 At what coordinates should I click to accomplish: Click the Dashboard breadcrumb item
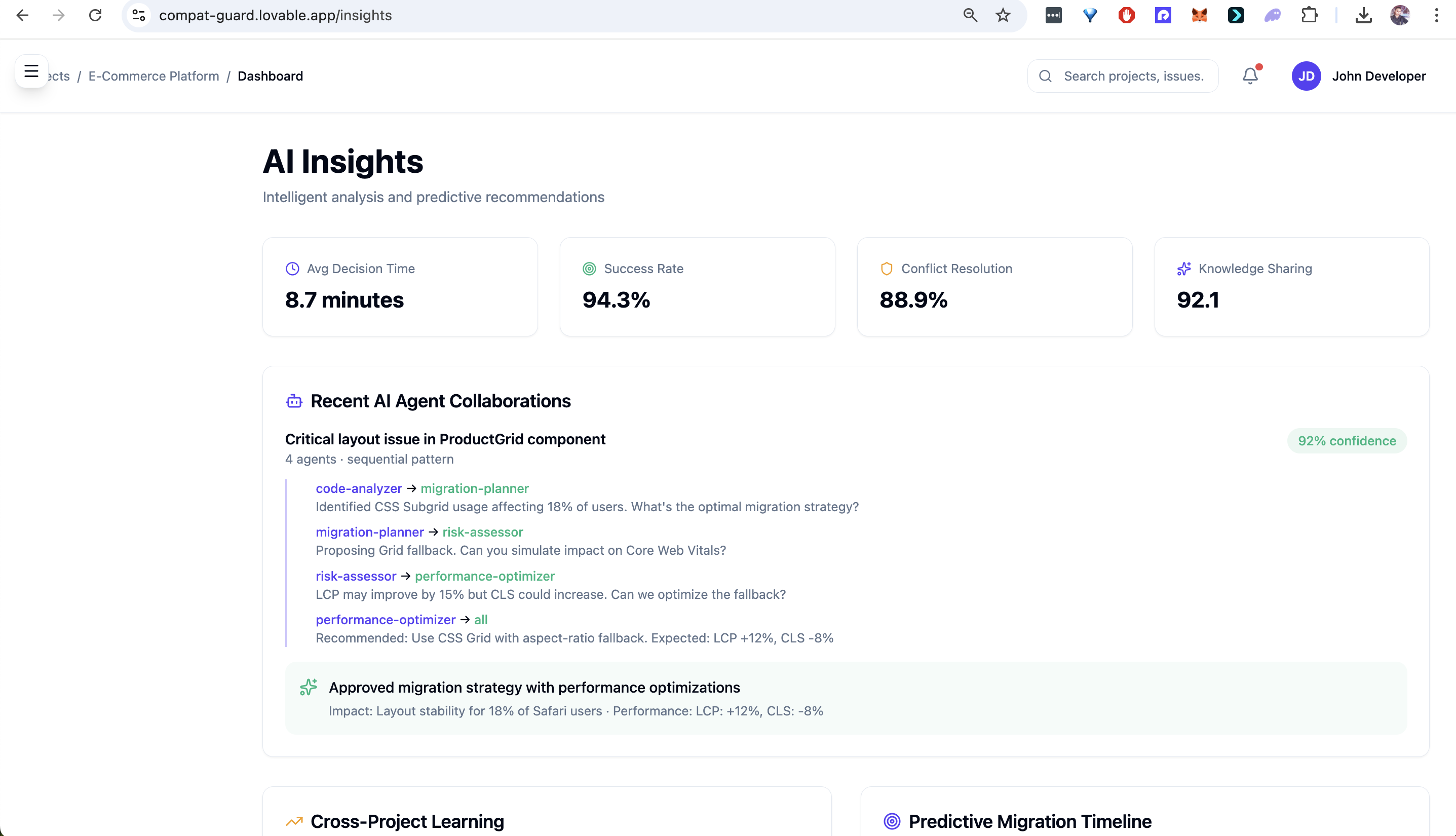pos(270,77)
